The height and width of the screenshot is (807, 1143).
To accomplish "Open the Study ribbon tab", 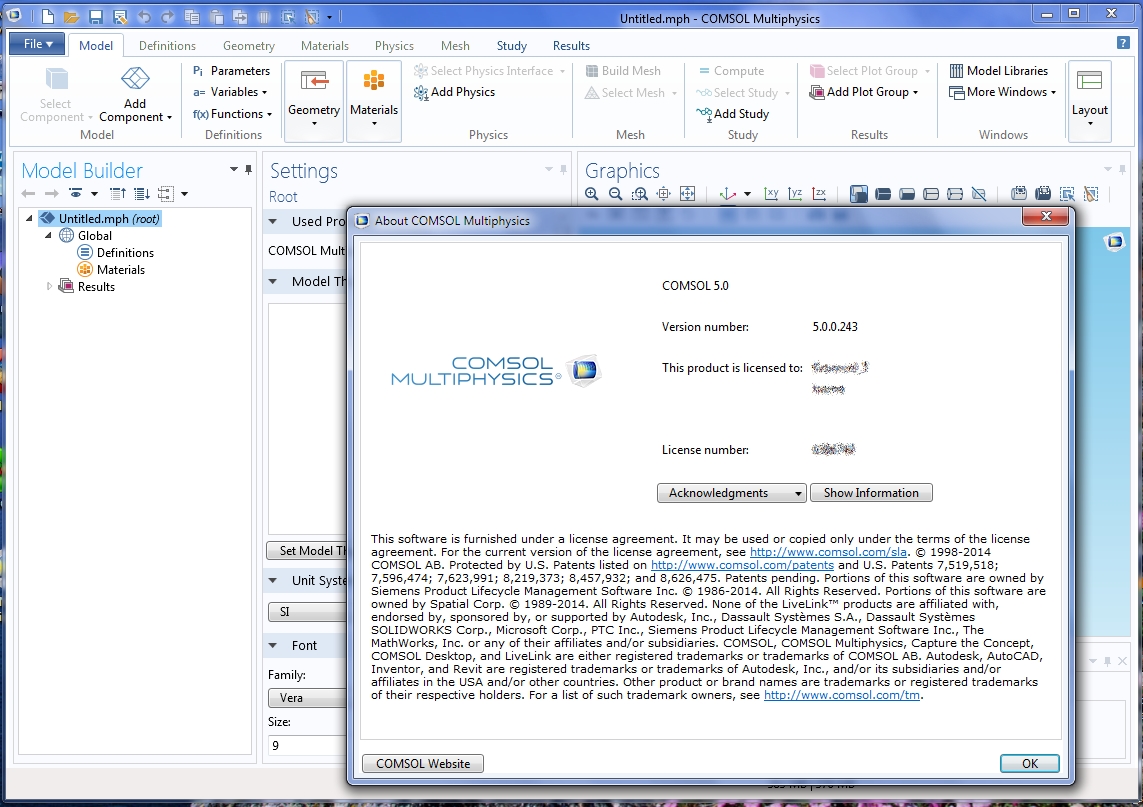I will pos(511,46).
